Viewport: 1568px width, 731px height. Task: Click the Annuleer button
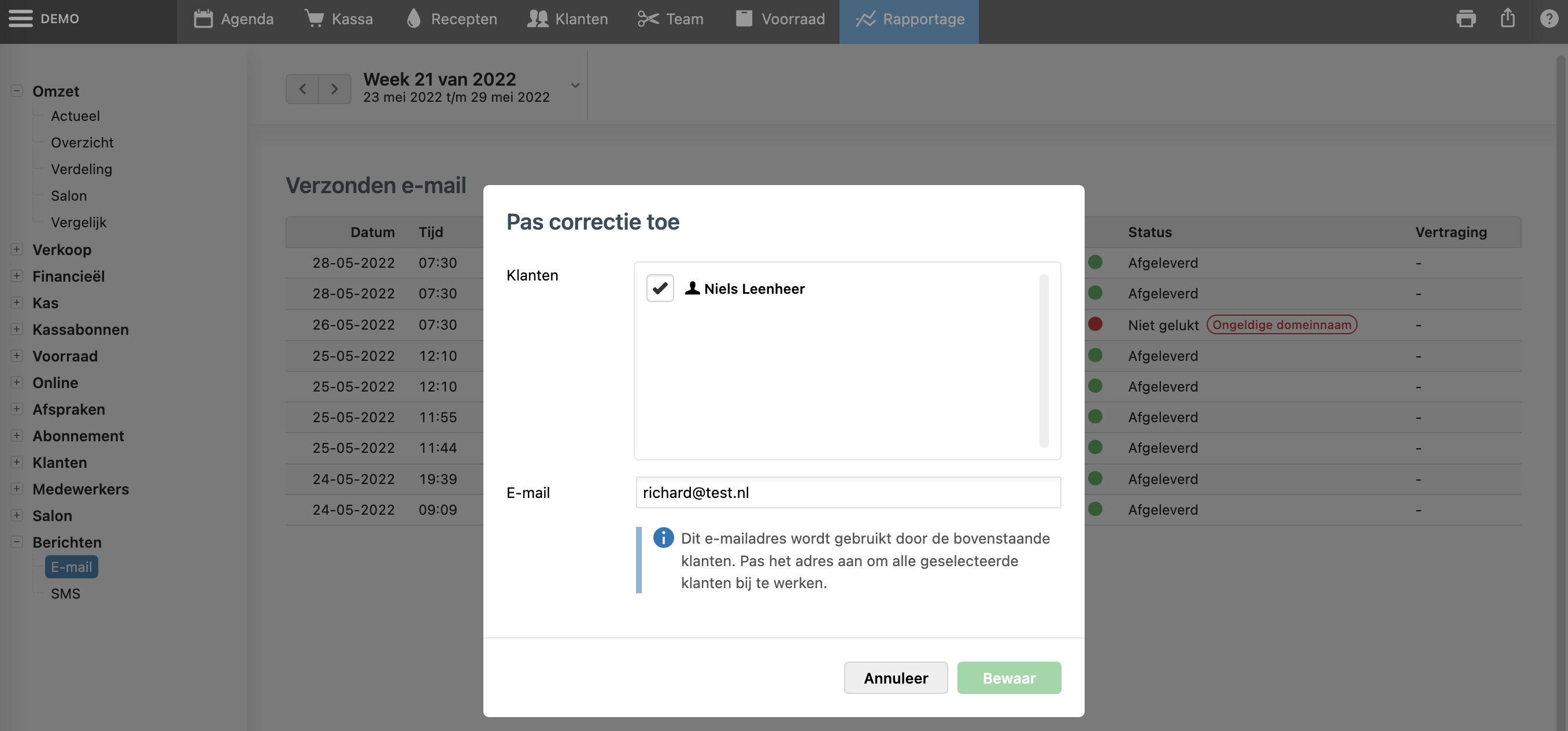[896, 678]
